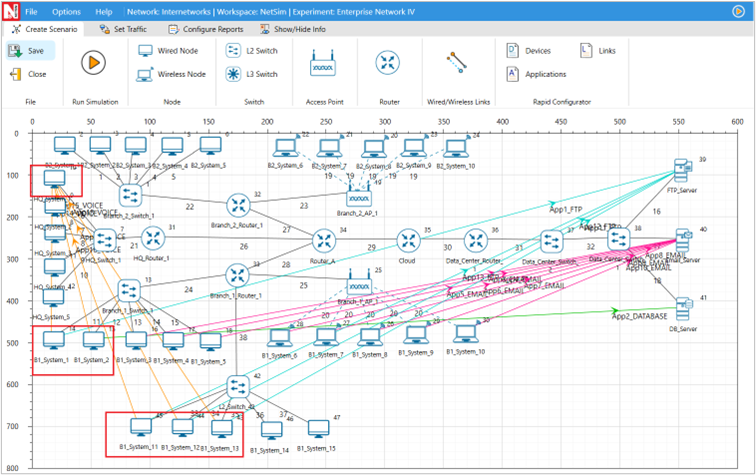Open Devices in Rapid Configurator
The height and width of the screenshot is (475, 756).
[529, 50]
